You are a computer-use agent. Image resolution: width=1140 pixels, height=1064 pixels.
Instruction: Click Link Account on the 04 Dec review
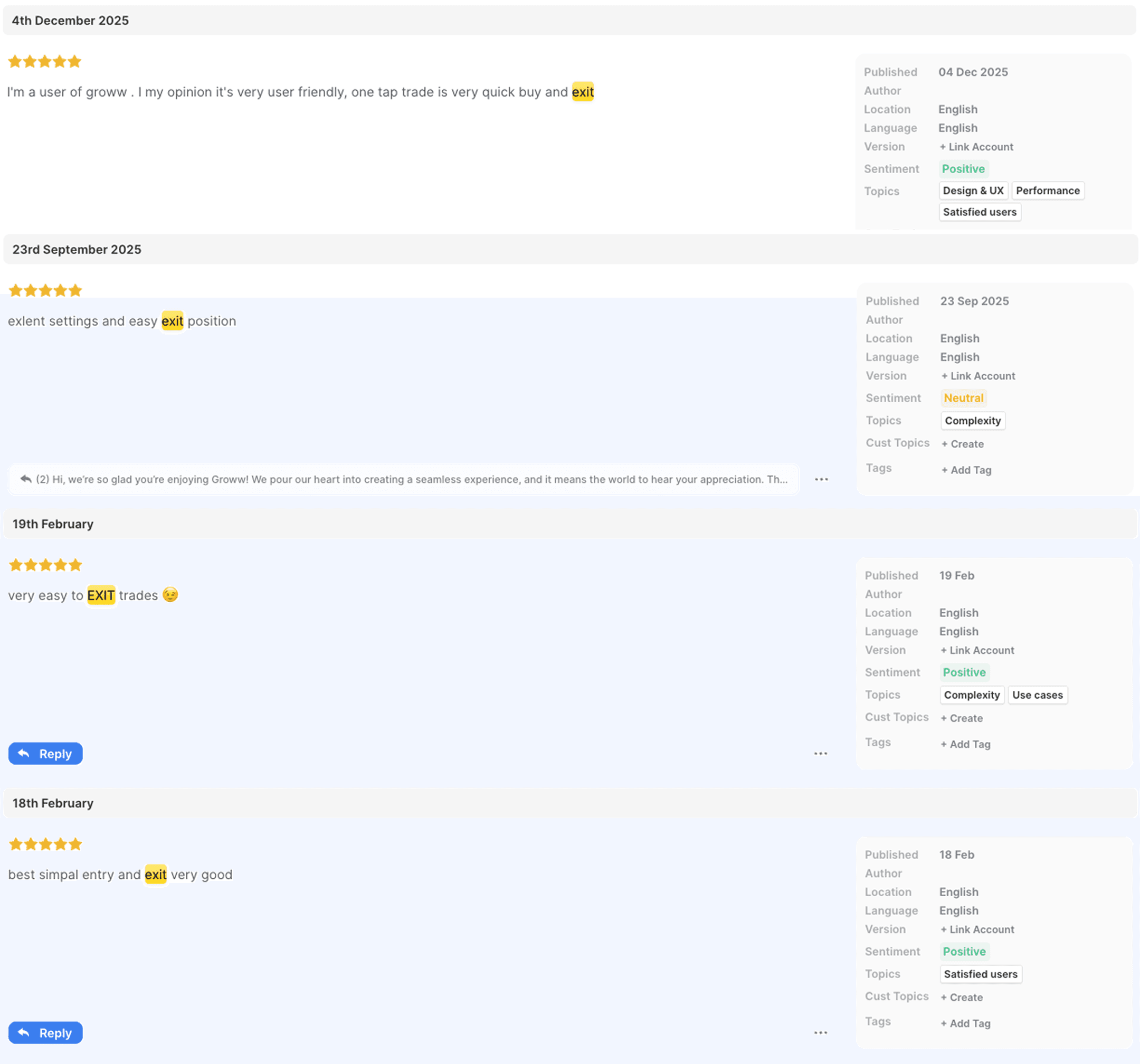point(976,147)
